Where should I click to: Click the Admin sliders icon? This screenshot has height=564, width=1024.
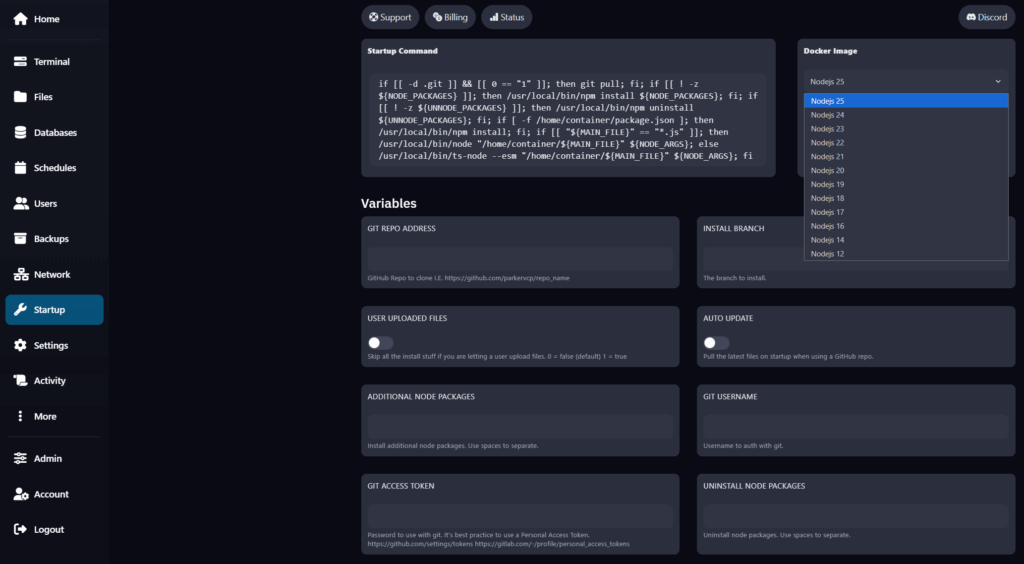coord(21,458)
